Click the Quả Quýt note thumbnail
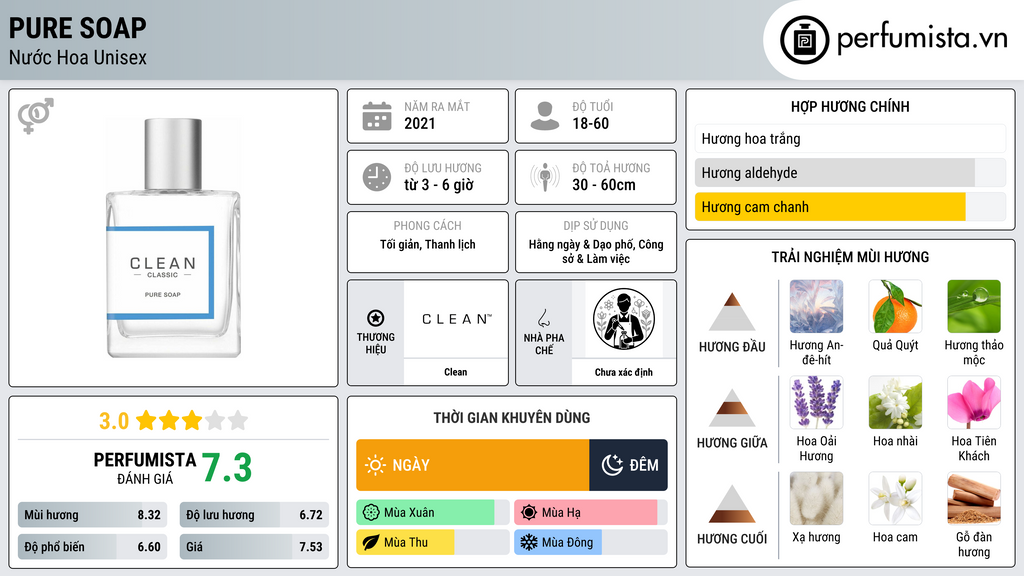The image size is (1024, 576). click(895, 306)
